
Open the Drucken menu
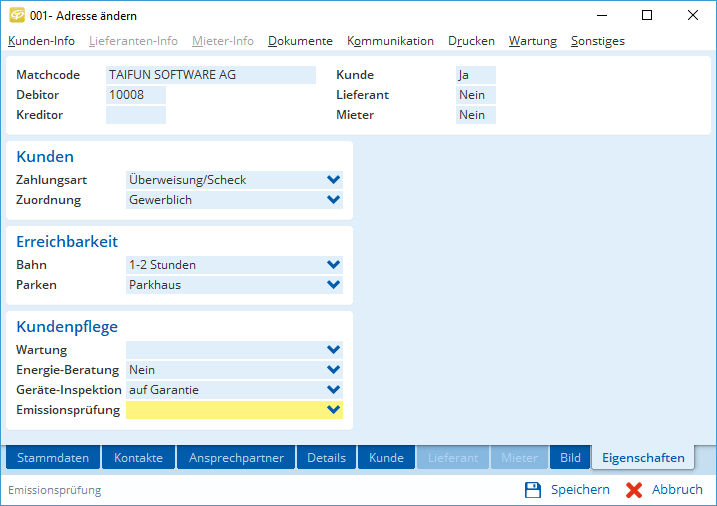click(x=471, y=41)
